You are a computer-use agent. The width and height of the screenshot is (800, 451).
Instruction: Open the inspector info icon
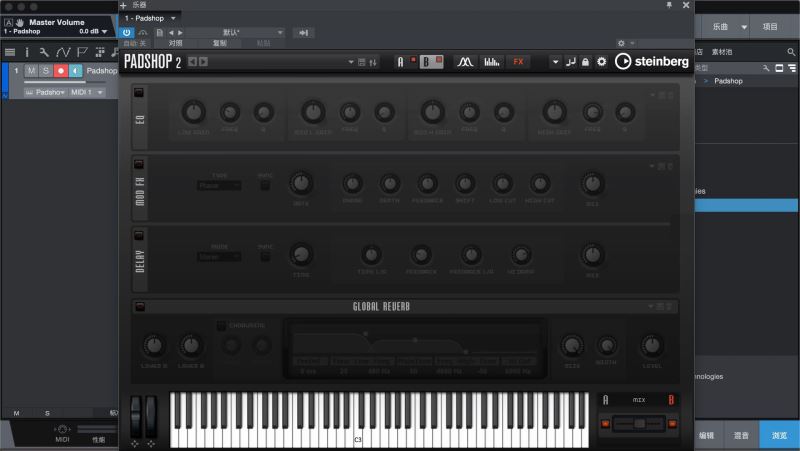(27, 52)
